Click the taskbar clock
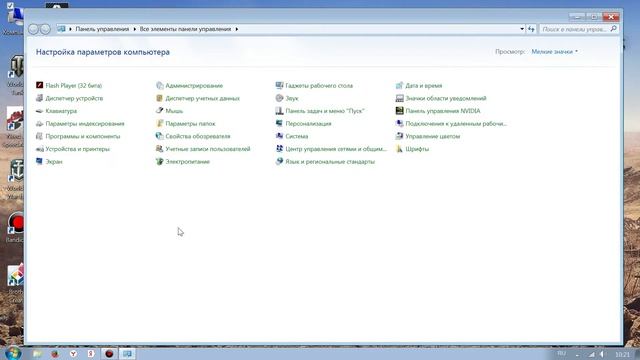The image size is (640, 360). (622, 354)
